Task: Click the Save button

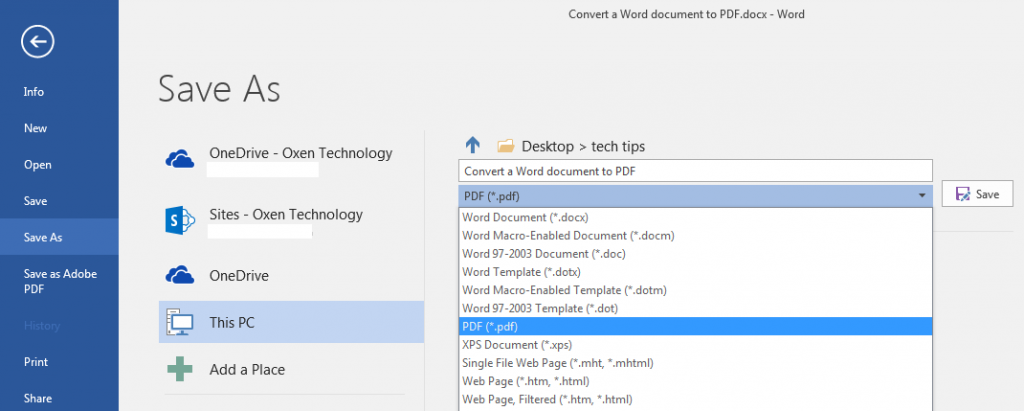Action: coord(977,194)
